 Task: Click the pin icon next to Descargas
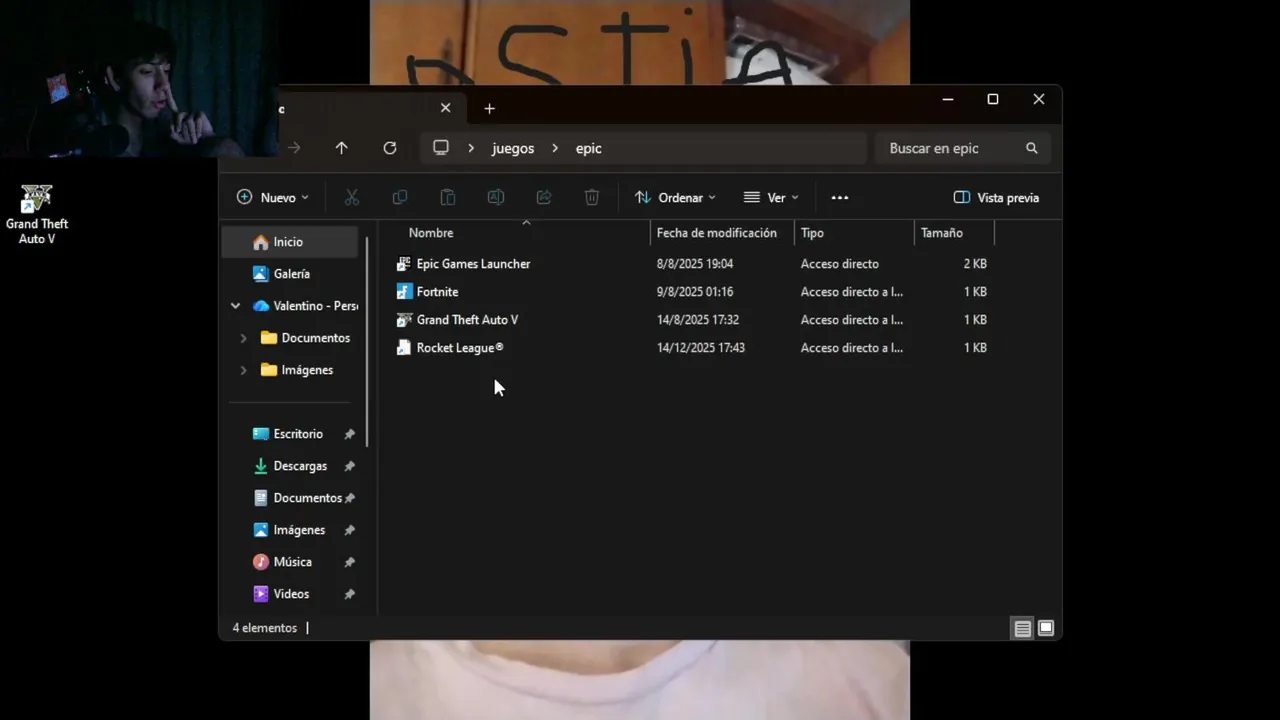click(349, 466)
